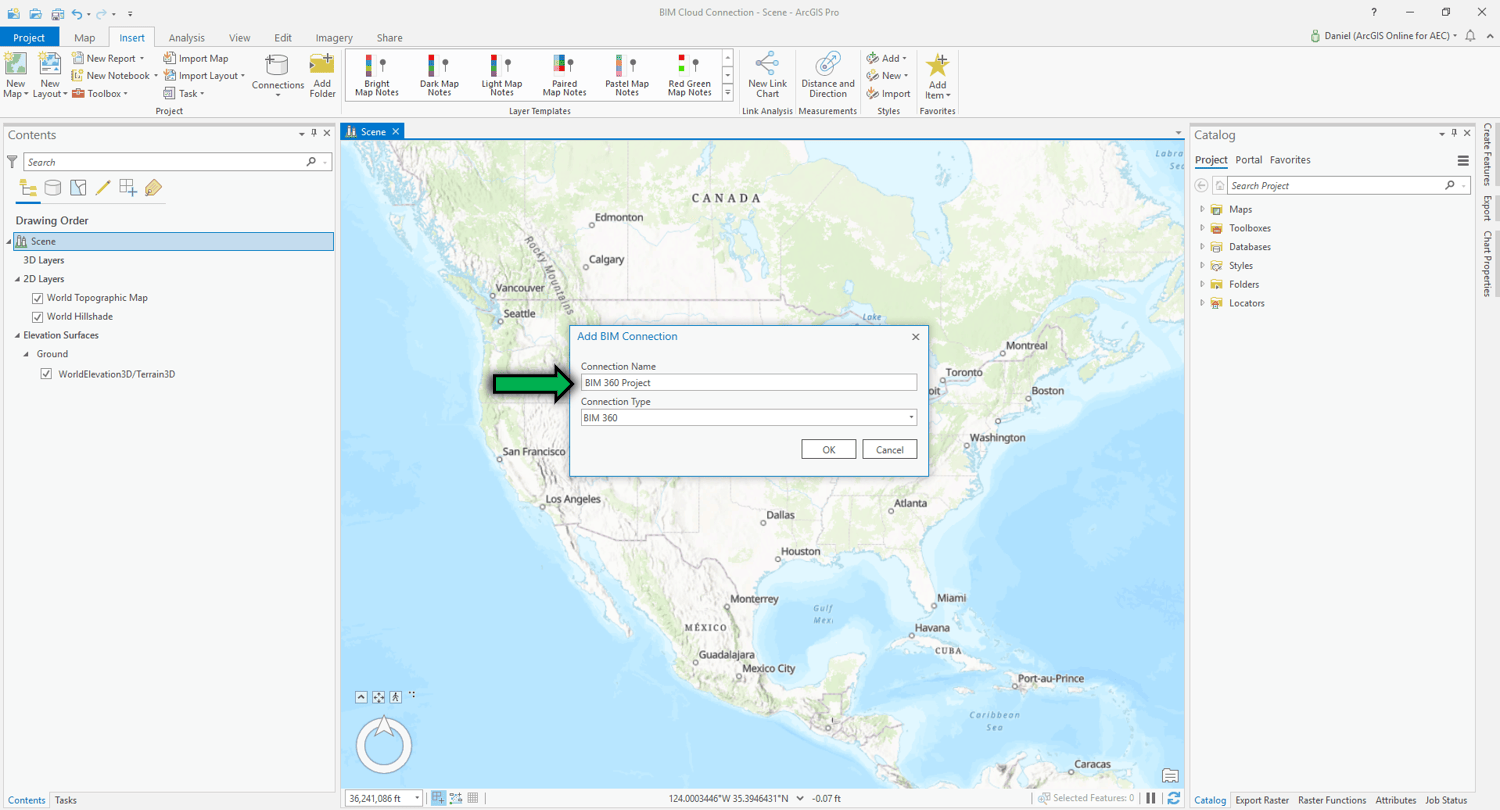The height and width of the screenshot is (810, 1500).
Task: Close the Scene view tab
Action: tap(396, 131)
